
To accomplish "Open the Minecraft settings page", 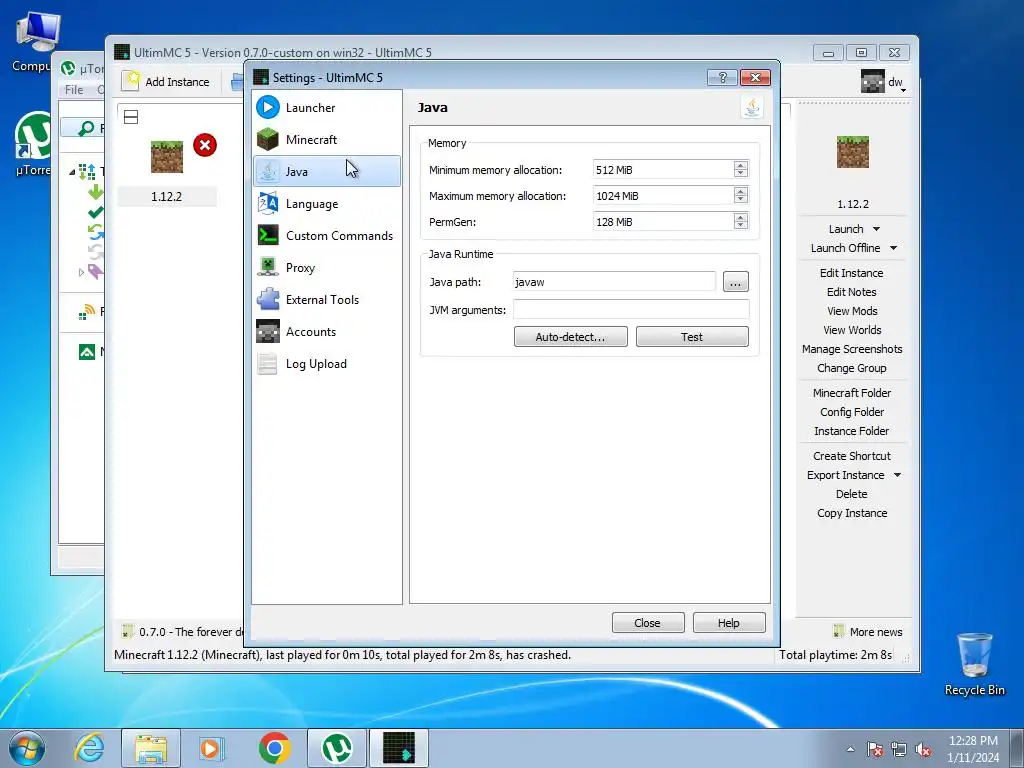I will (327, 139).
